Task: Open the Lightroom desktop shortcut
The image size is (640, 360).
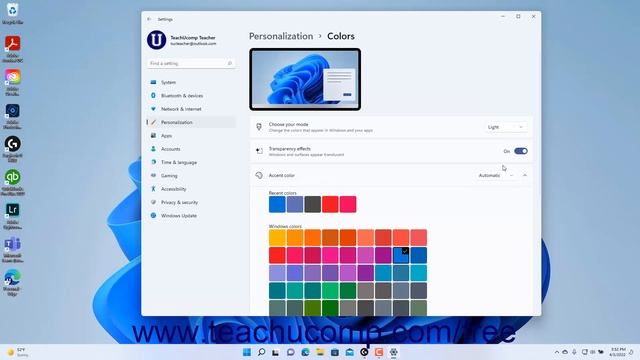Action: click(x=13, y=216)
